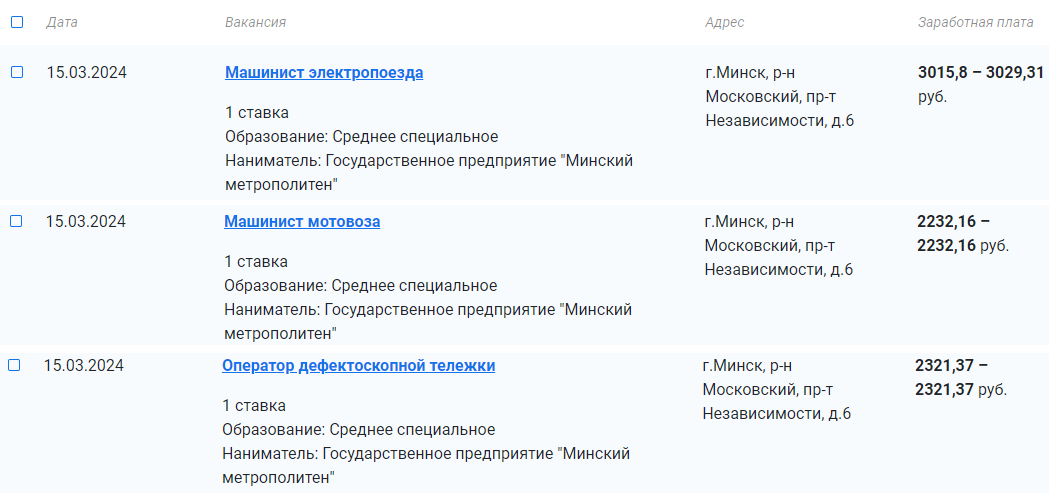Open the Машинист электропоезда vacancy link
Image resolution: width=1049 pixels, height=503 pixels.
[324, 73]
